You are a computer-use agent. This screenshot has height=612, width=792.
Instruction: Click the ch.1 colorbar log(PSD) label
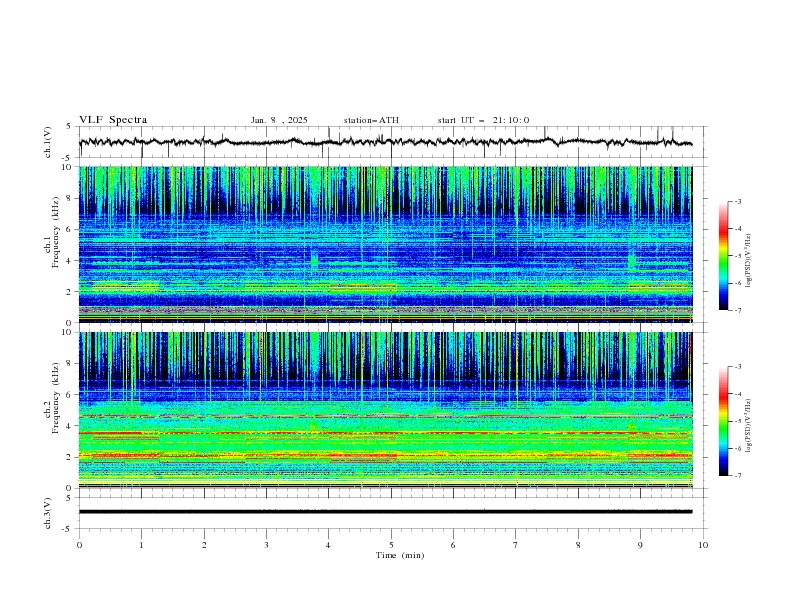(x=748, y=261)
